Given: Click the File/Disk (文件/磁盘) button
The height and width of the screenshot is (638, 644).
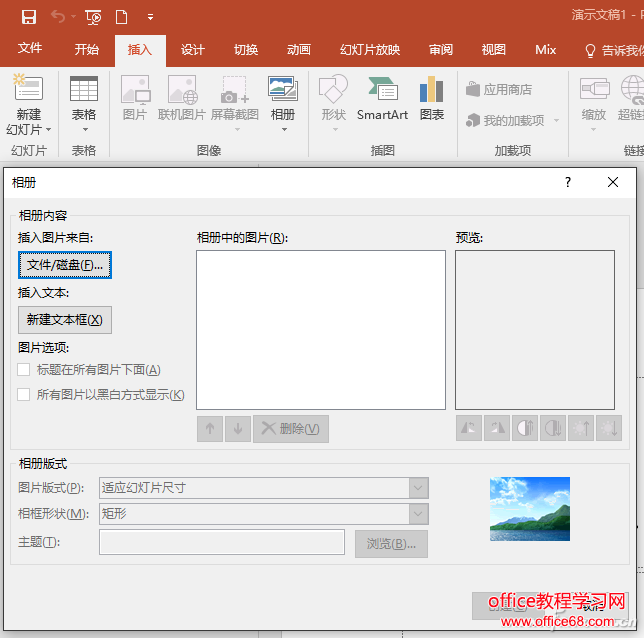Looking at the screenshot, I should click(x=65, y=265).
